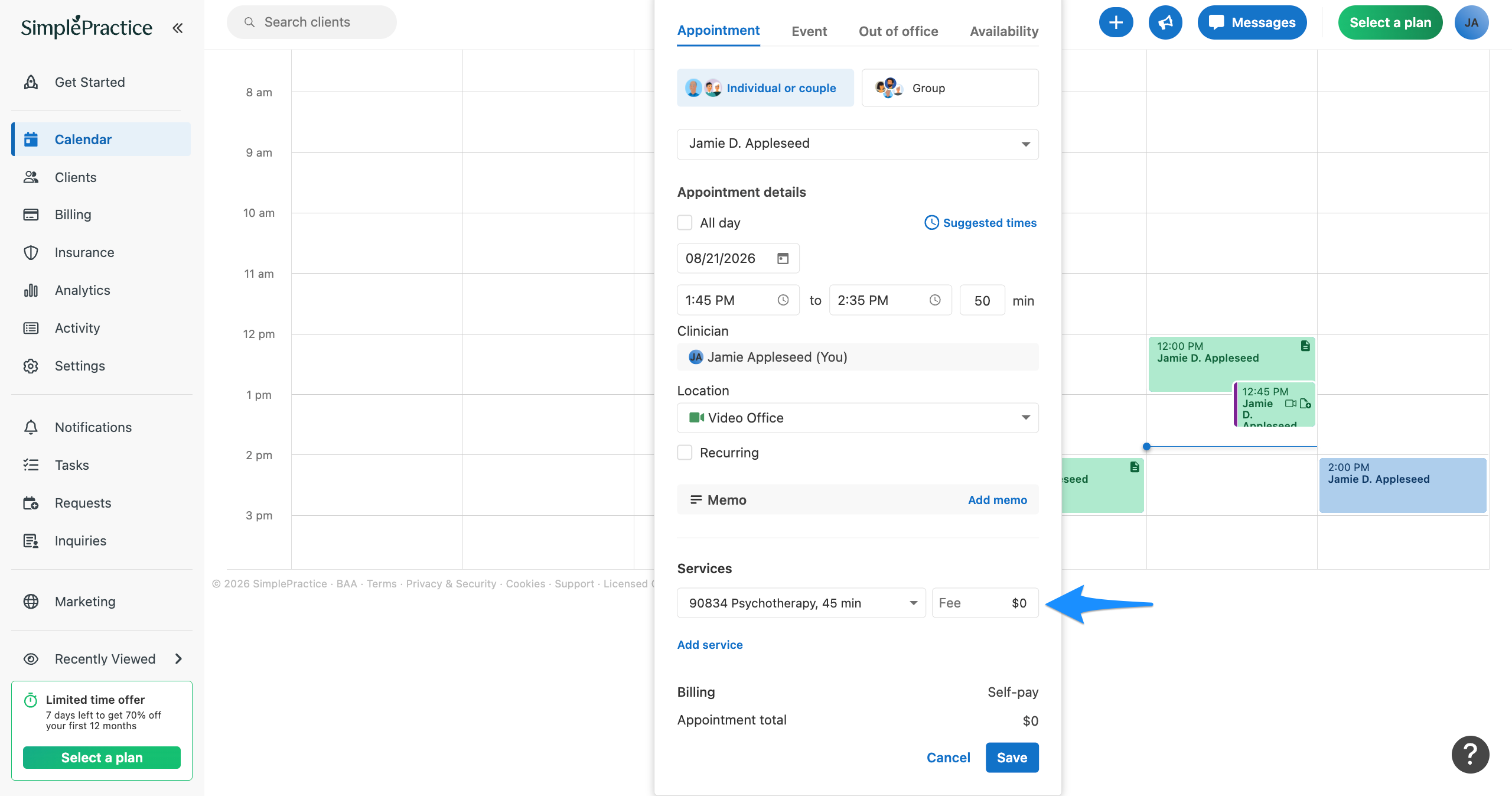Open the Video Office location dropdown
Viewport: 1512px width, 796px height.
(858, 418)
